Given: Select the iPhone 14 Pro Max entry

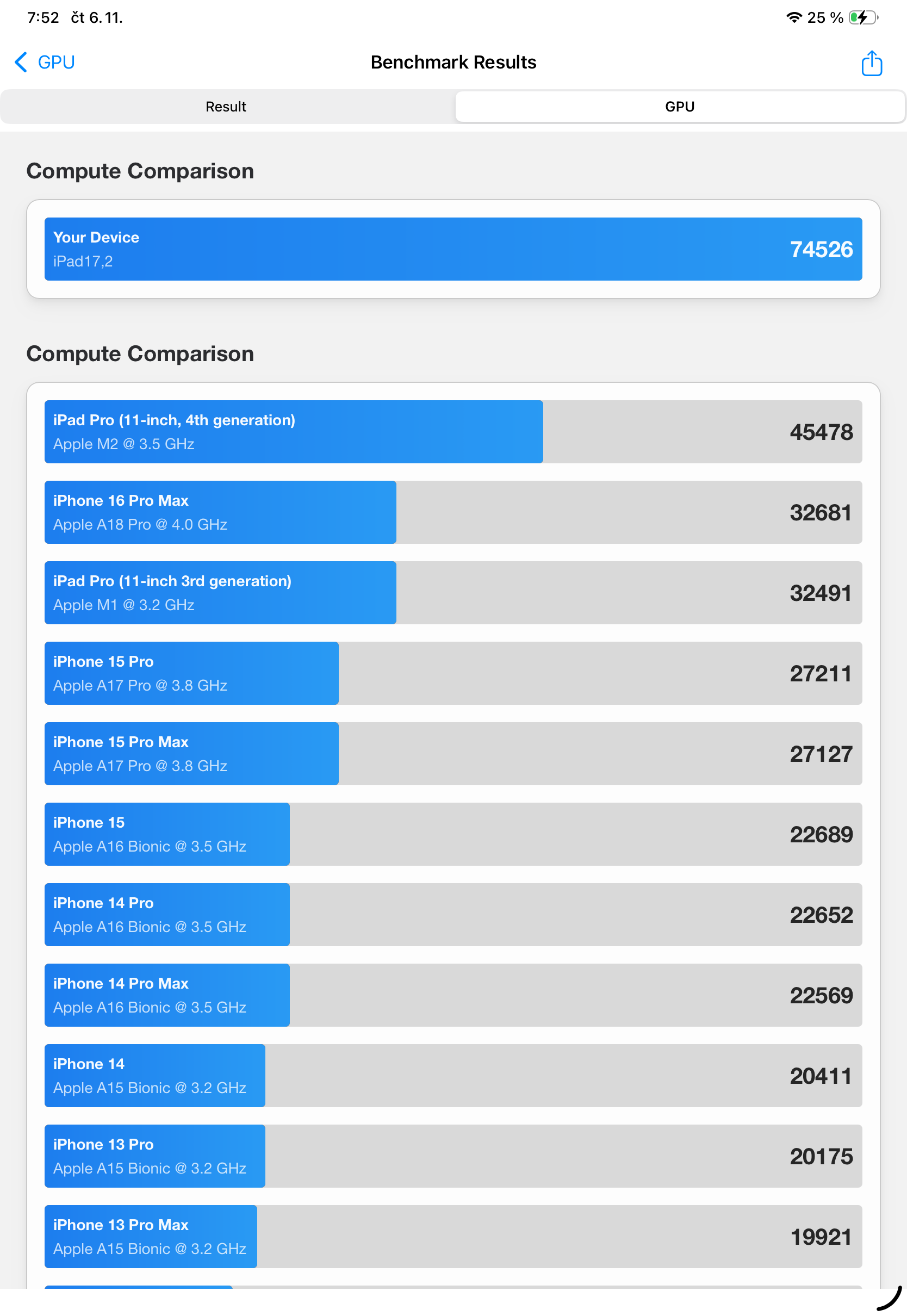Looking at the screenshot, I should pyautogui.click(x=453, y=996).
